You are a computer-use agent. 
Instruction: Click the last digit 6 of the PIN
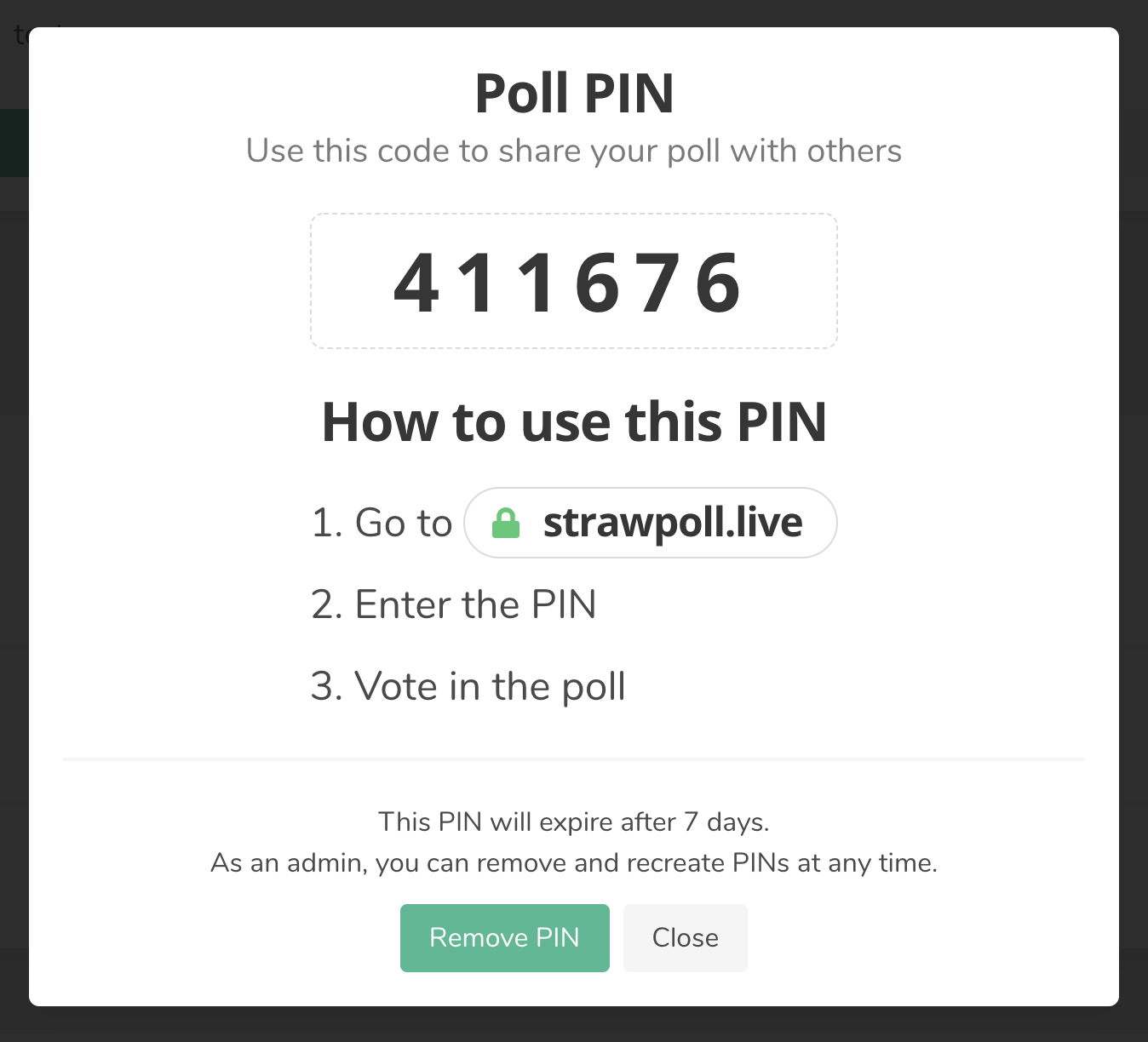[x=719, y=283]
